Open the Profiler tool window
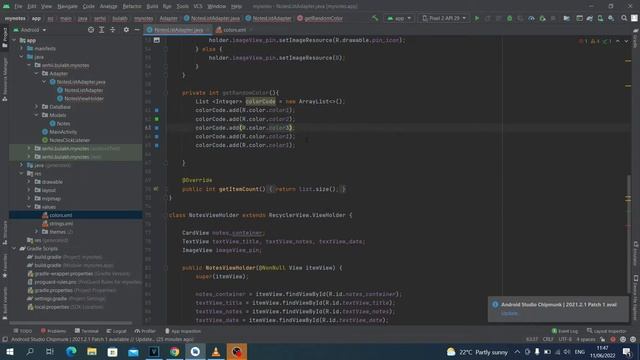The width and height of the screenshot is (640, 360). (145, 331)
